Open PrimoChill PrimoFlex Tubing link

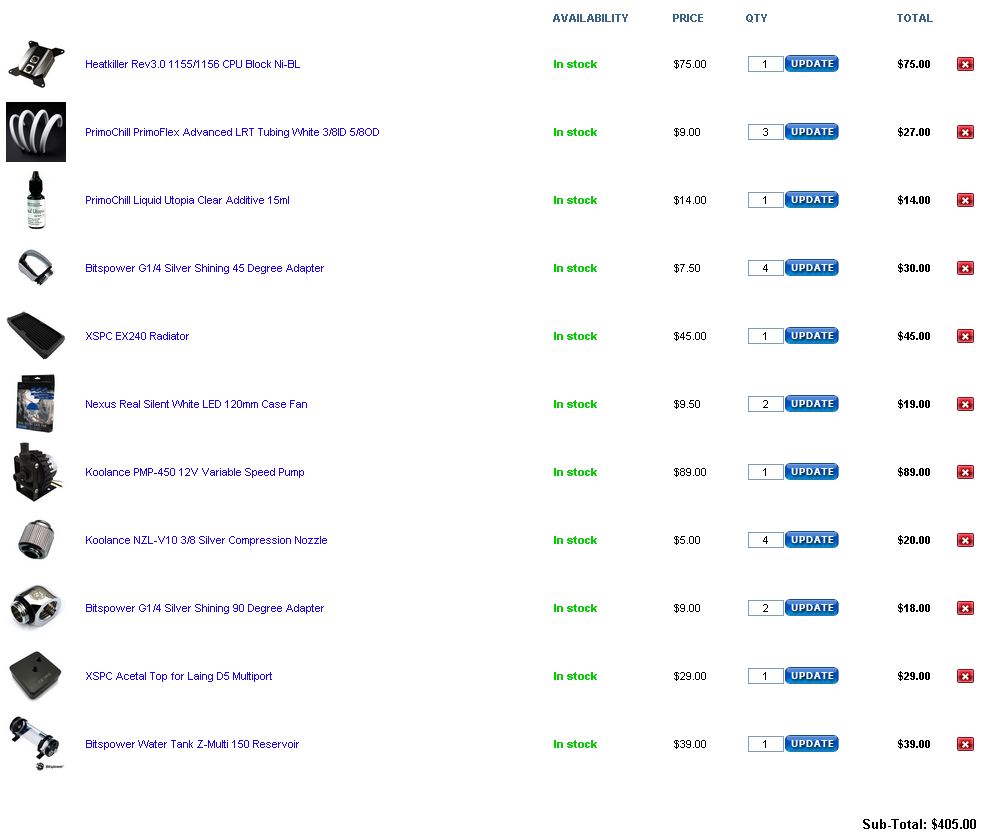[232, 132]
